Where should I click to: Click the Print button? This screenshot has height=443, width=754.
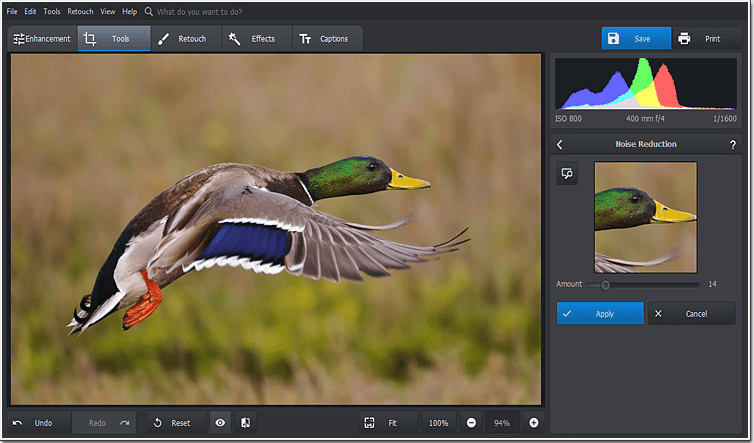click(x=707, y=38)
